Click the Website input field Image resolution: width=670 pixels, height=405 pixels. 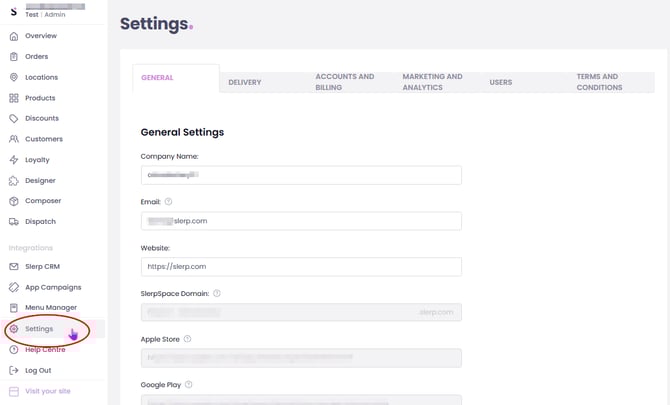pyautogui.click(x=301, y=267)
